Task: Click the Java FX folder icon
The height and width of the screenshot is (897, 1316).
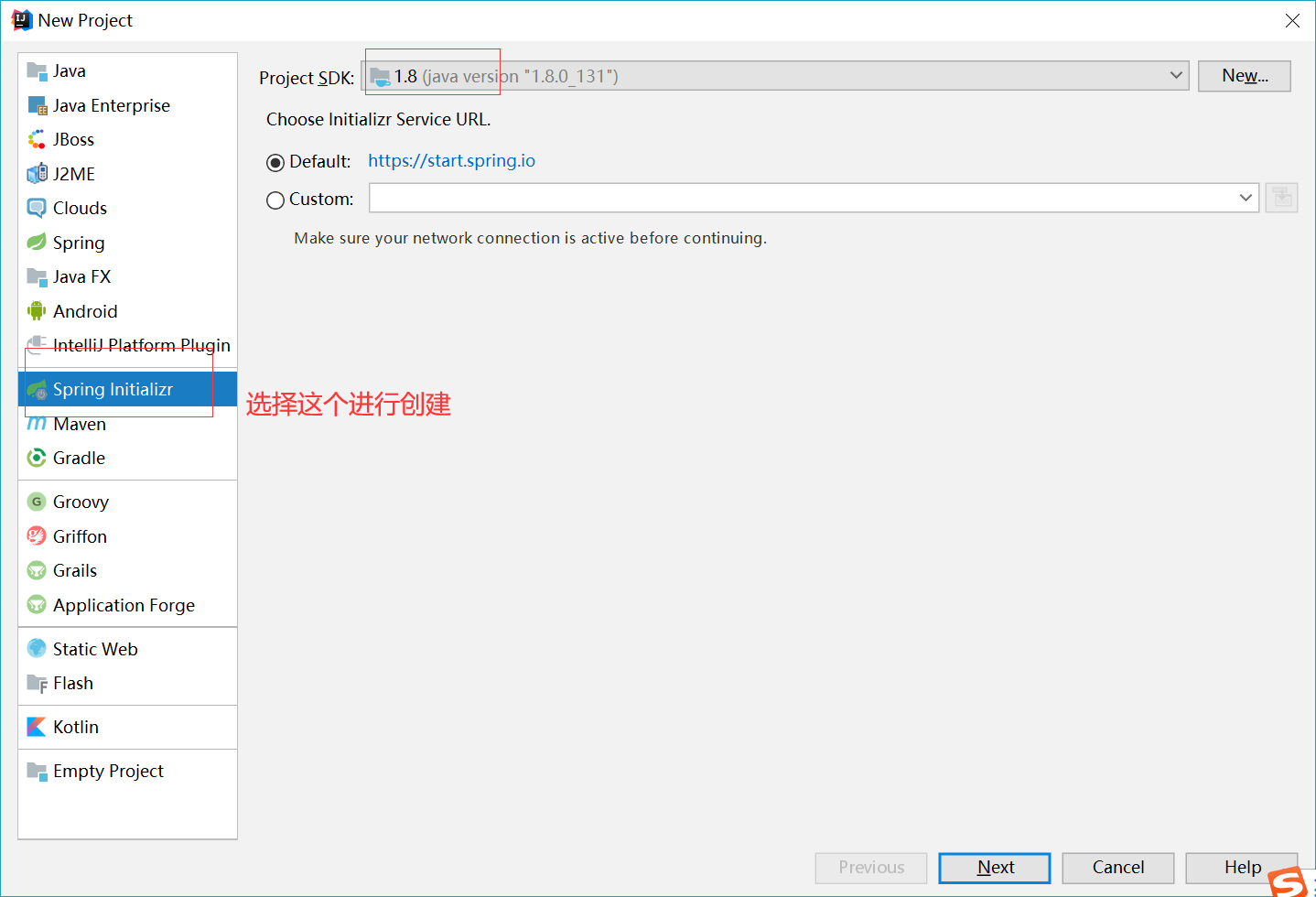Action: coord(37,276)
